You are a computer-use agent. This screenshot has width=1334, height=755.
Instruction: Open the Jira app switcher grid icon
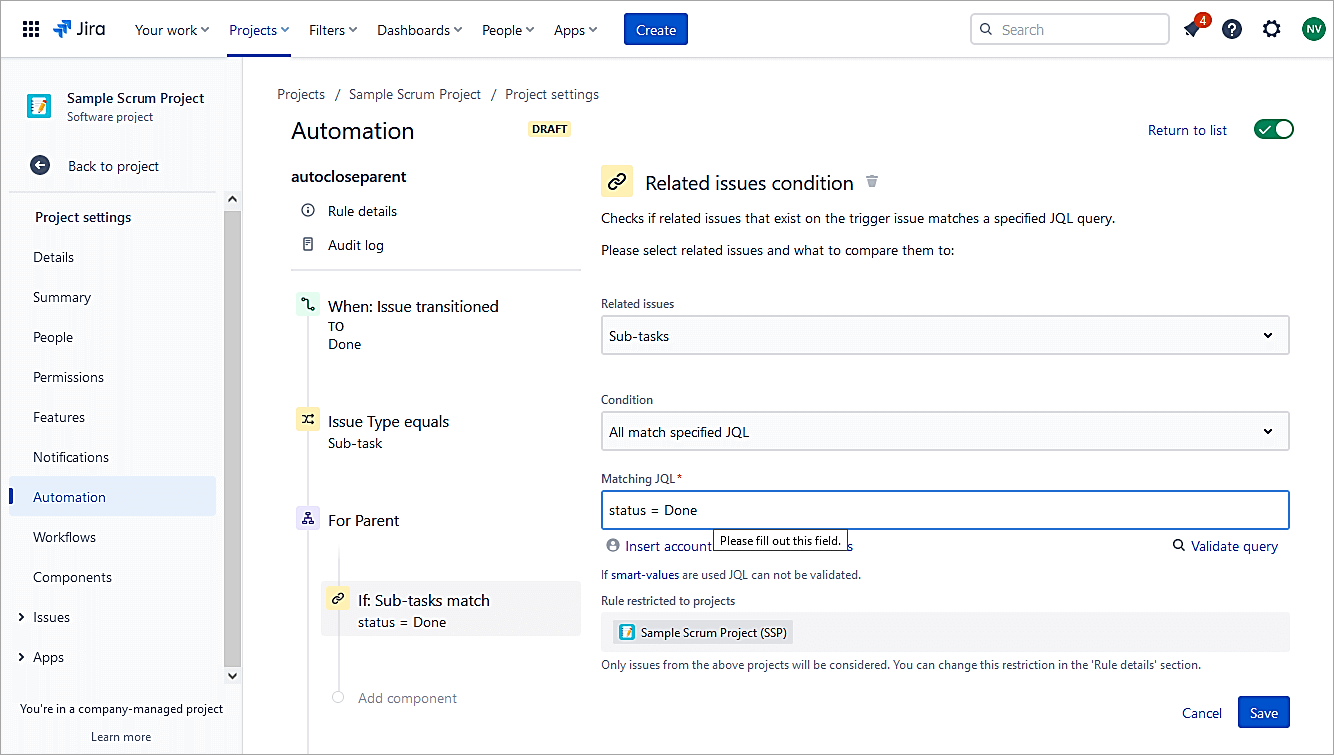[x=31, y=30]
